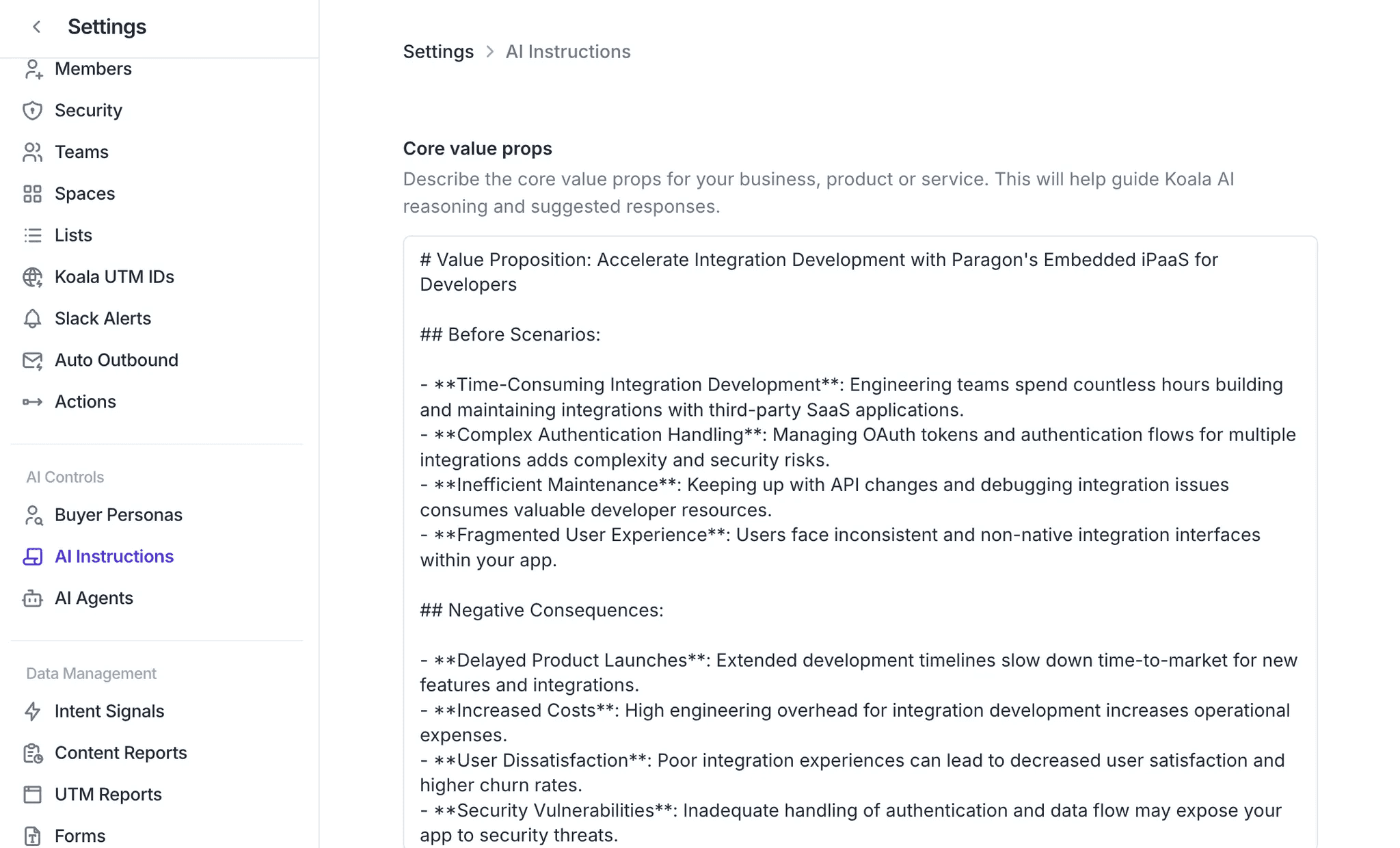Viewport: 1400px width, 848px height.
Task: Open the UTM Reports page
Action: pos(108,795)
